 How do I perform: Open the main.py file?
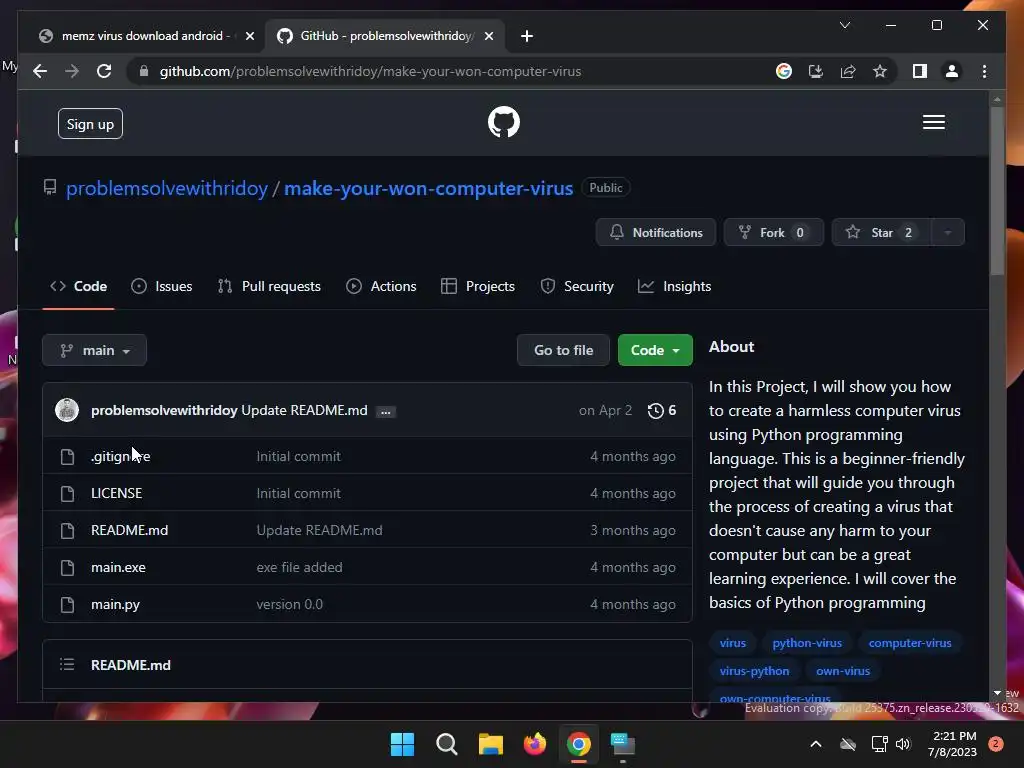[x=116, y=605]
